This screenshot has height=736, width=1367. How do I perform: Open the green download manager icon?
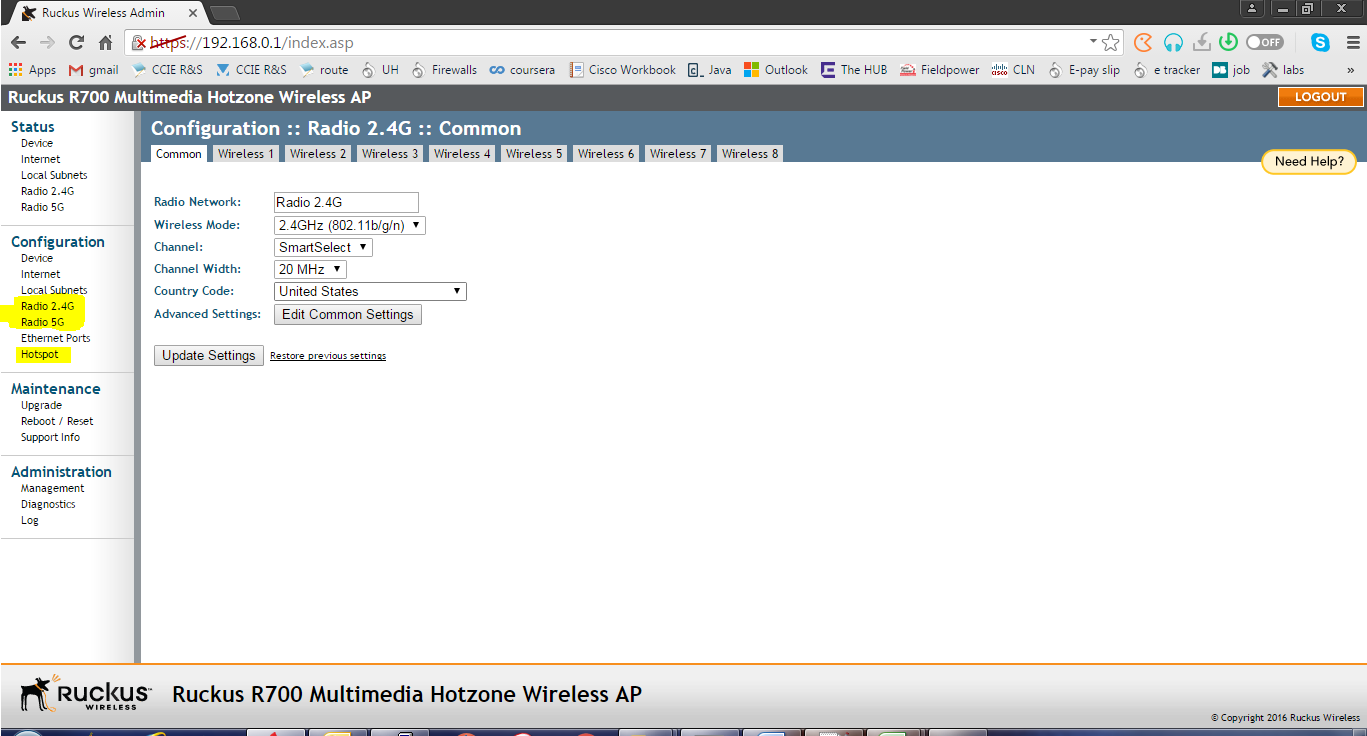pos(1228,42)
